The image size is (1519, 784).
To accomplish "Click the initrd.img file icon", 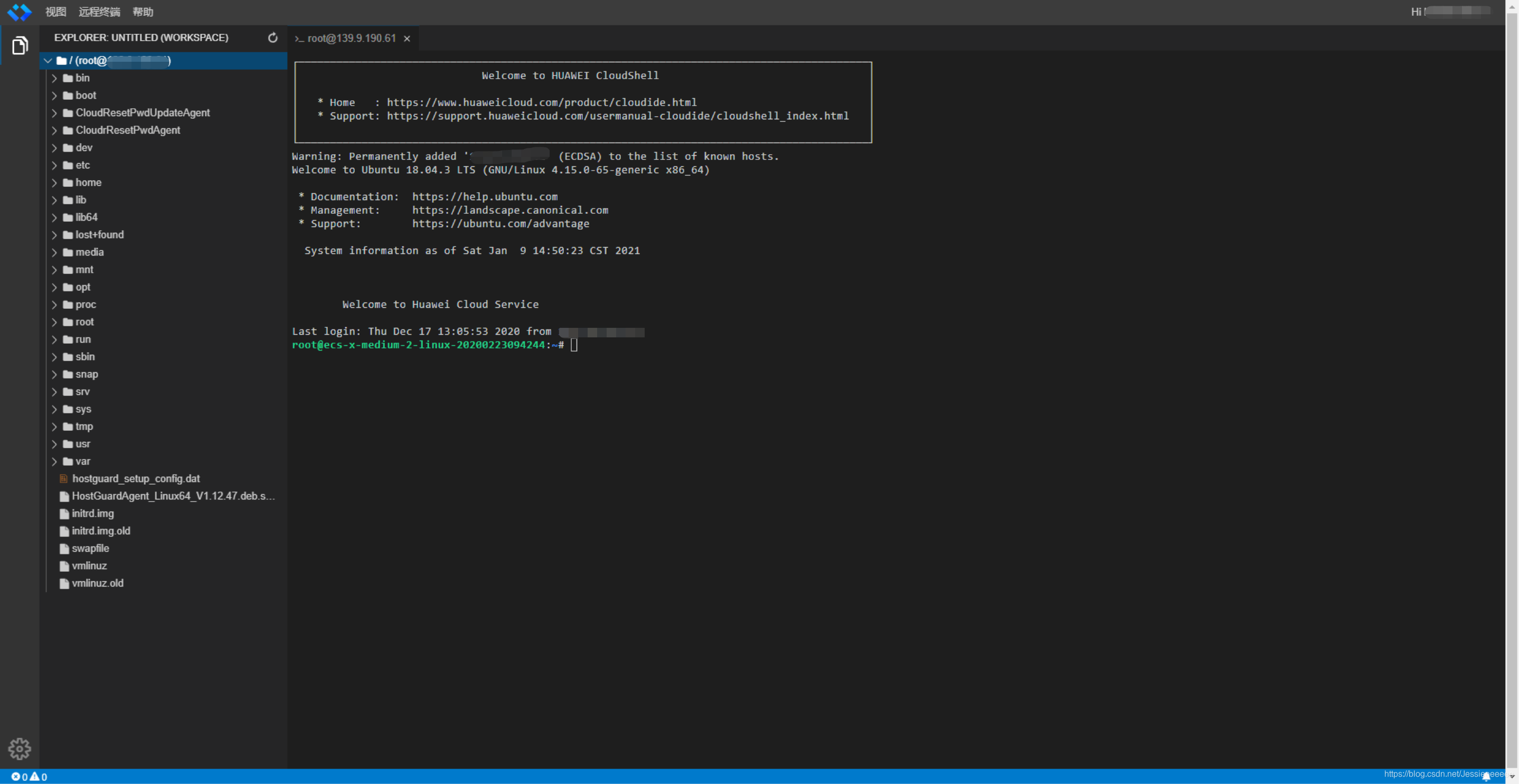I will coord(64,514).
